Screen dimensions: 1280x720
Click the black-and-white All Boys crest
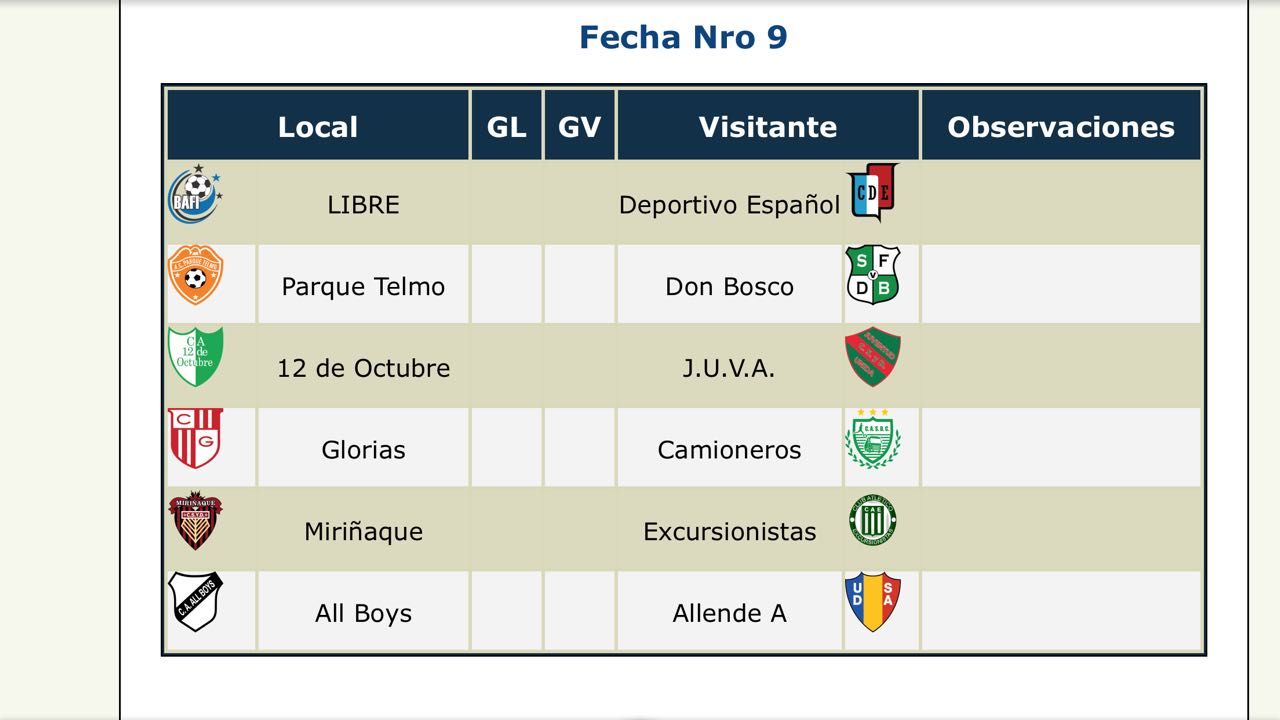pyautogui.click(x=195, y=601)
